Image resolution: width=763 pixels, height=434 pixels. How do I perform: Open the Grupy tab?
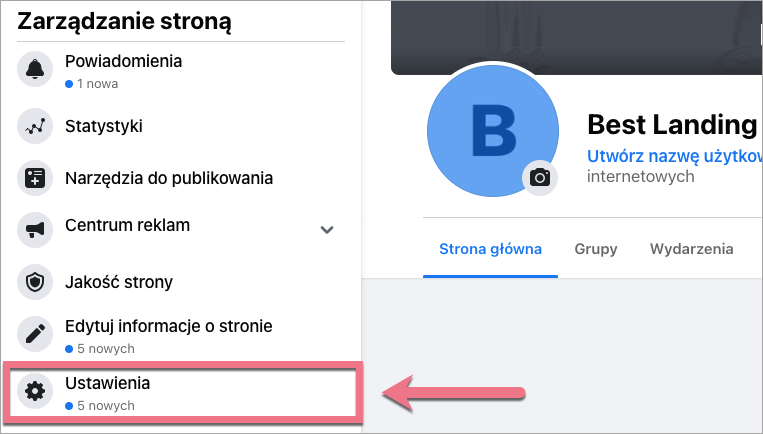(x=595, y=249)
